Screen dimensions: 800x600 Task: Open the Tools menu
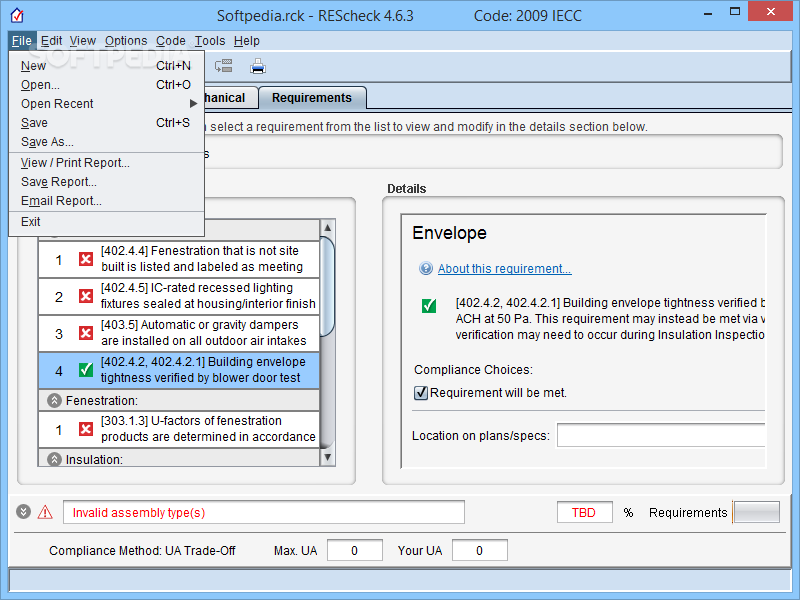210,41
